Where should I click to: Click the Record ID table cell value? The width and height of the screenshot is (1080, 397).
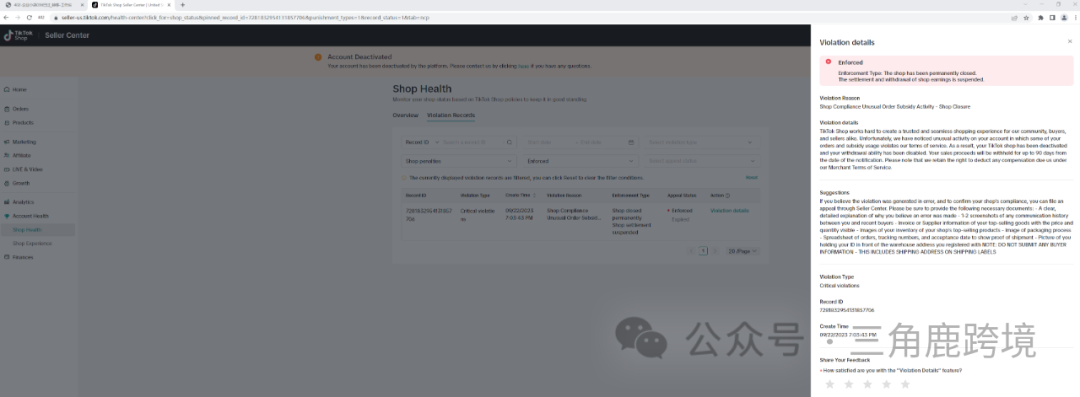click(x=429, y=214)
